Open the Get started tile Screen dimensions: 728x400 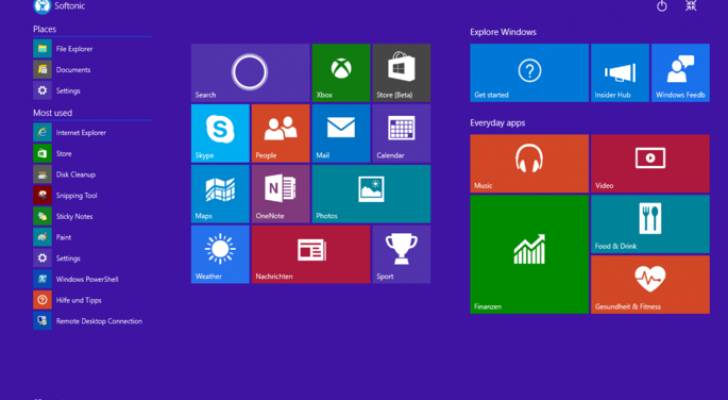click(x=529, y=73)
